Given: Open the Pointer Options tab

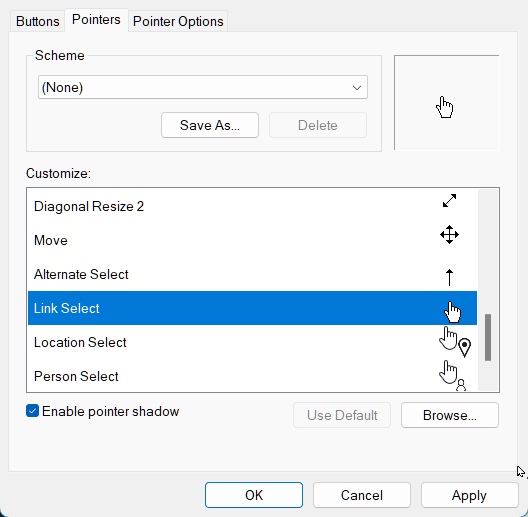Looking at the screenshot, I should 178,21.
